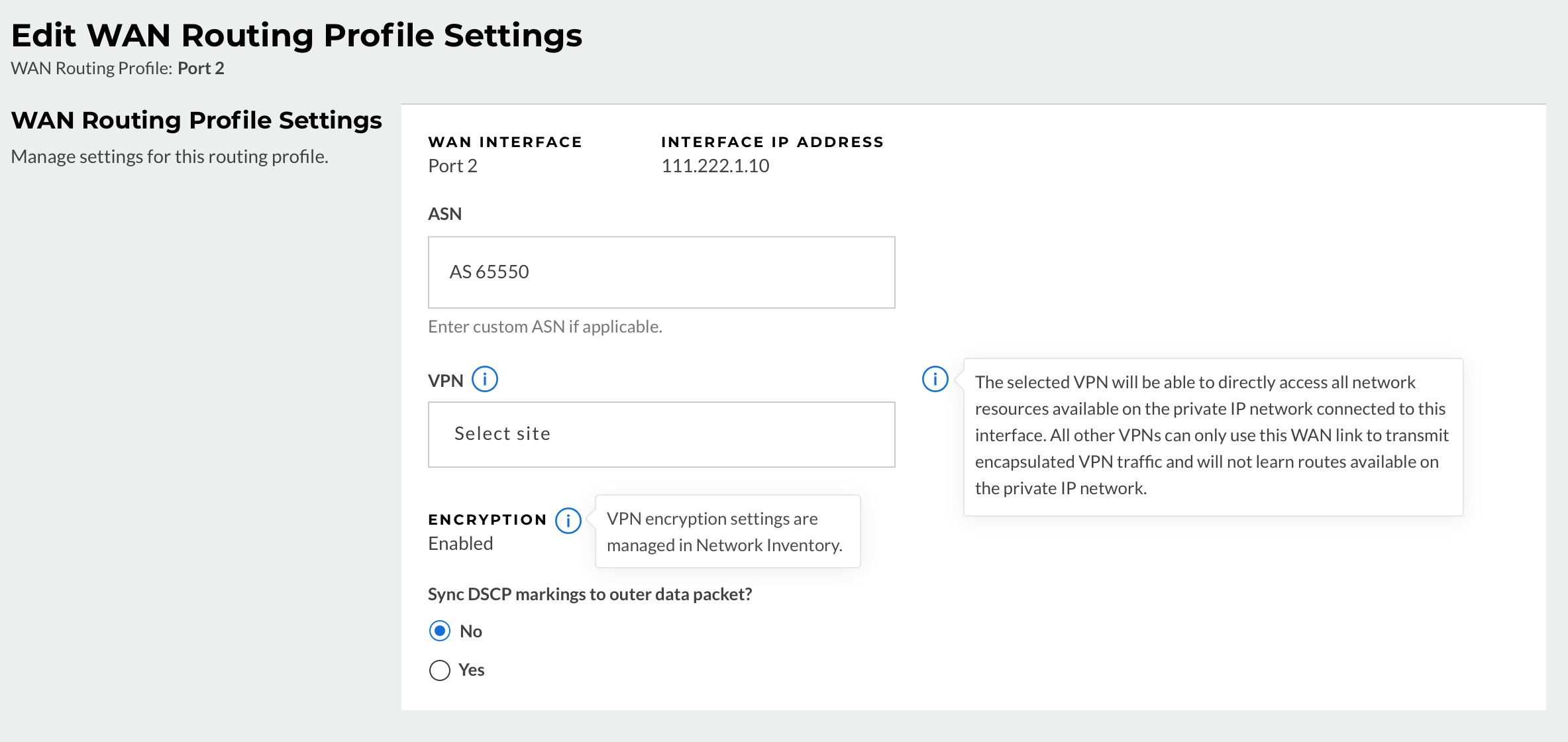Select the No radio button

tap(440, 631)
